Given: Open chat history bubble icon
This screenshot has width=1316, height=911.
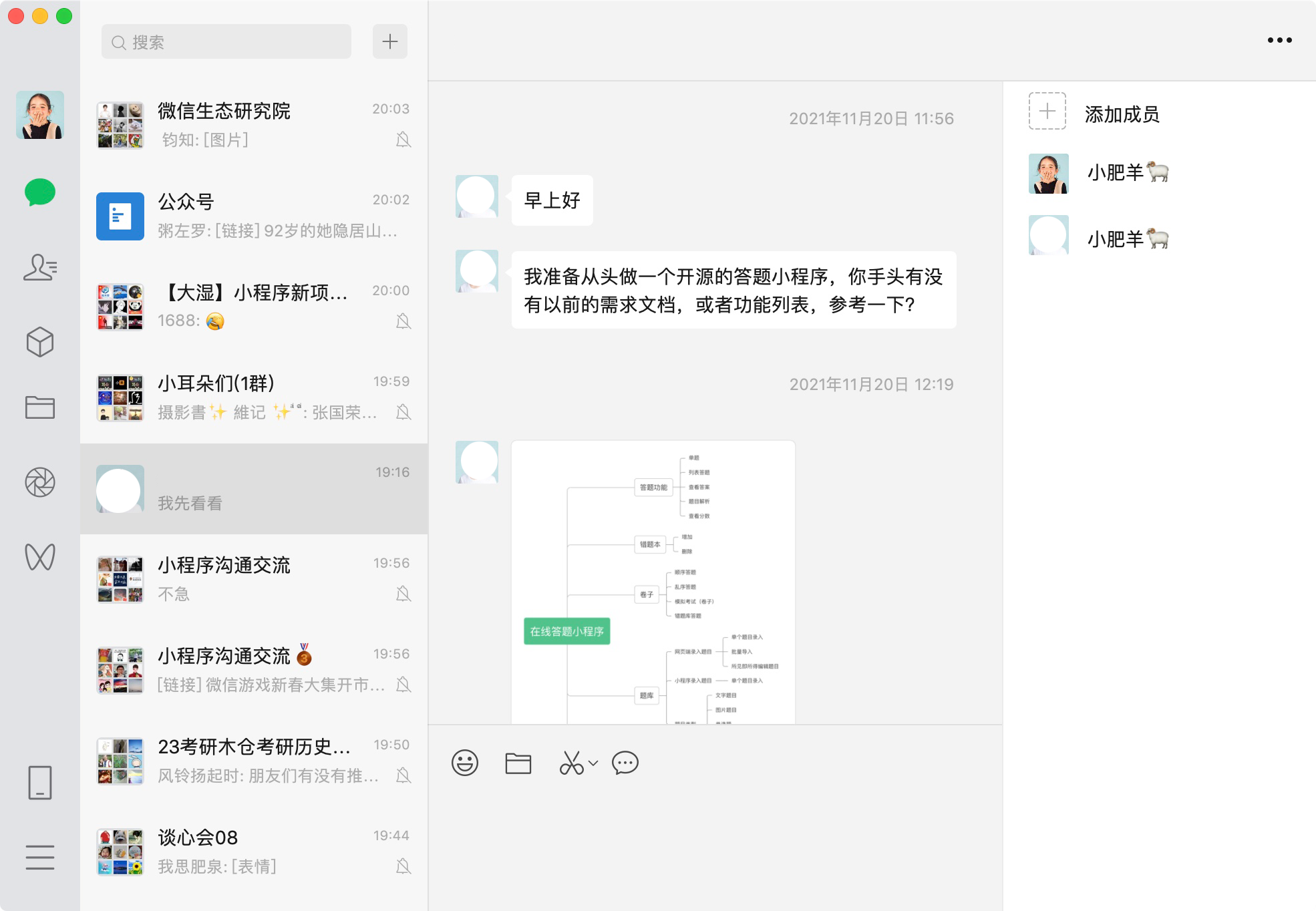Looking at the screenshot, I should tap(625, 763).
